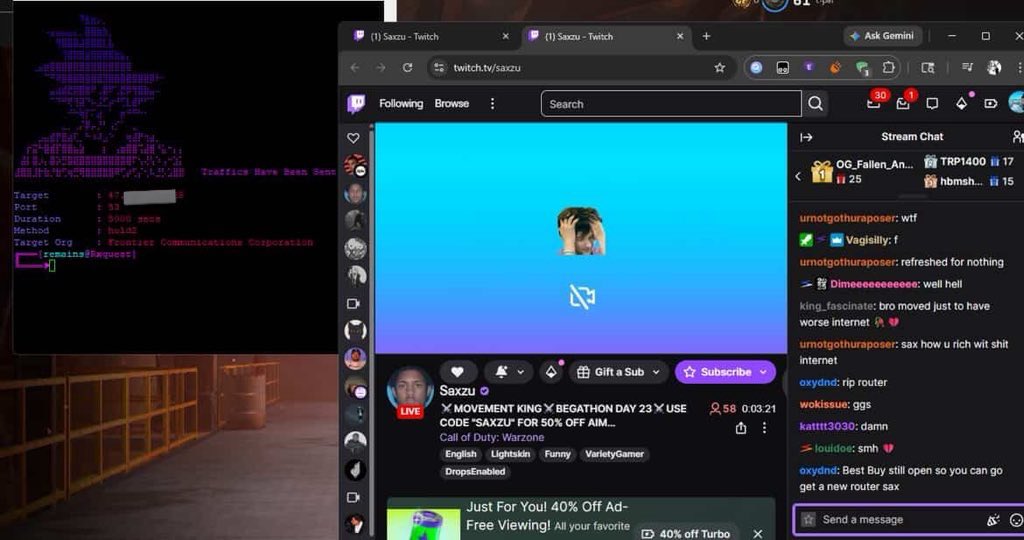
Task: Open the Whispers speech bubble icon
Action: (x=932, y=103)
